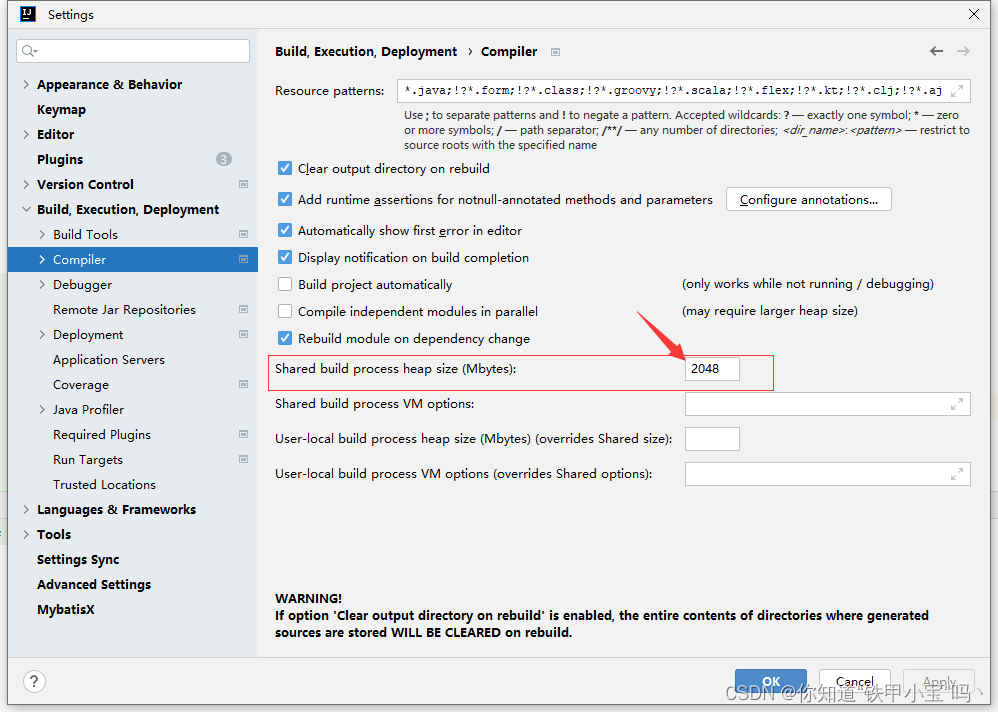The height and width of the screenshot is (712, 998).
Task: Expand the Tools section chevron
Action: tap(26, 534)
